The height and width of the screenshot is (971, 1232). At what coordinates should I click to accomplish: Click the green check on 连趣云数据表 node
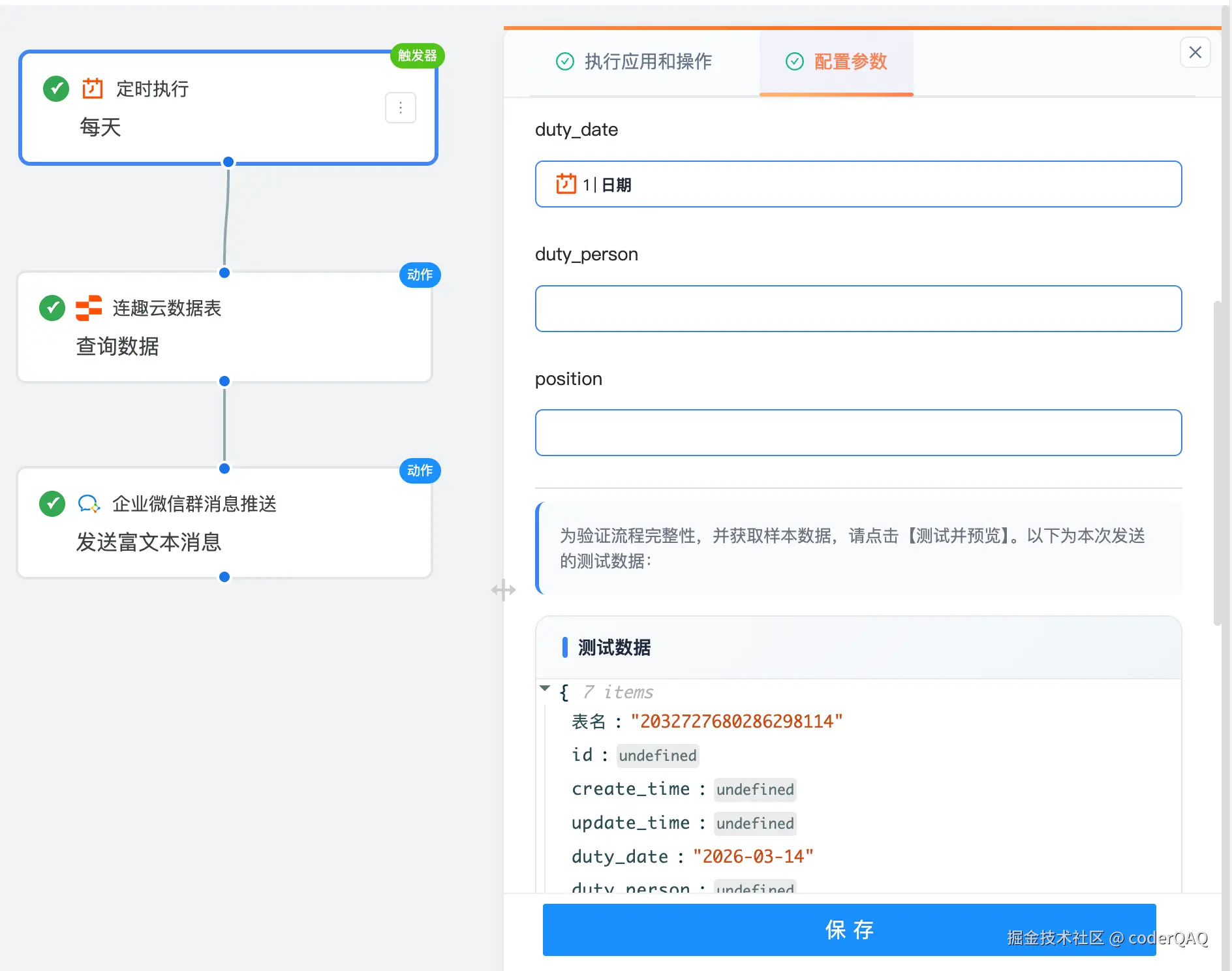point(52,308)
